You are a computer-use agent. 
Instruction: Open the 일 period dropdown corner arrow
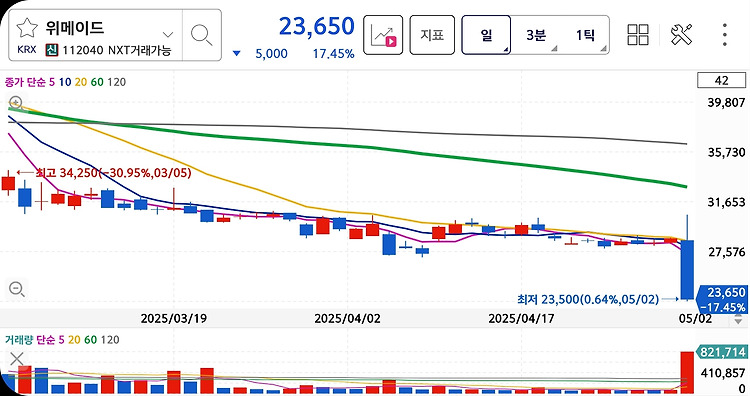click(x=505, y=49)
